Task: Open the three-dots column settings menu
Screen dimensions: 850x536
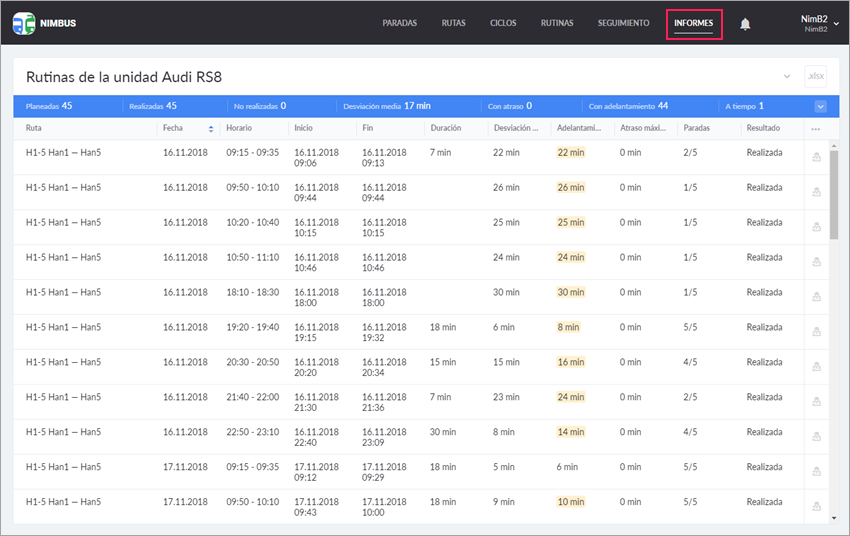Action: [816, 129]
